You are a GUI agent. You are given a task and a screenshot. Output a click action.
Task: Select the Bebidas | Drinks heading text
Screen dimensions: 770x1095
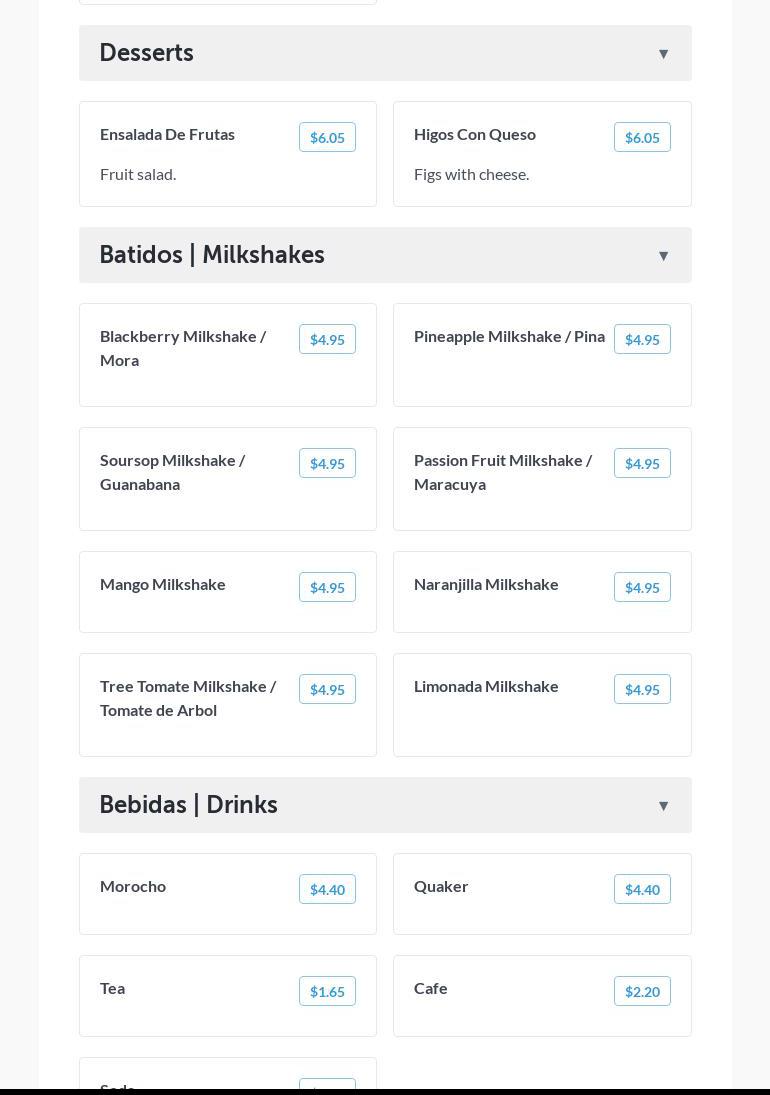pyautogui.click(x=189, y=805)
